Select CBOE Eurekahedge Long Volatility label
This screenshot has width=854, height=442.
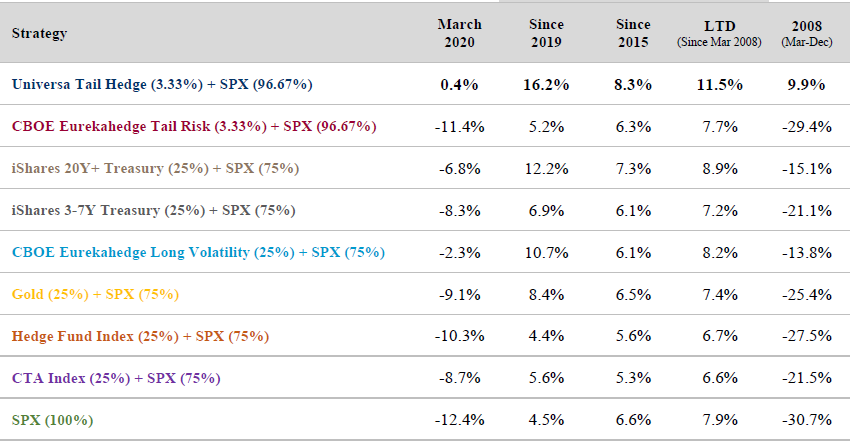pos(198,253)
